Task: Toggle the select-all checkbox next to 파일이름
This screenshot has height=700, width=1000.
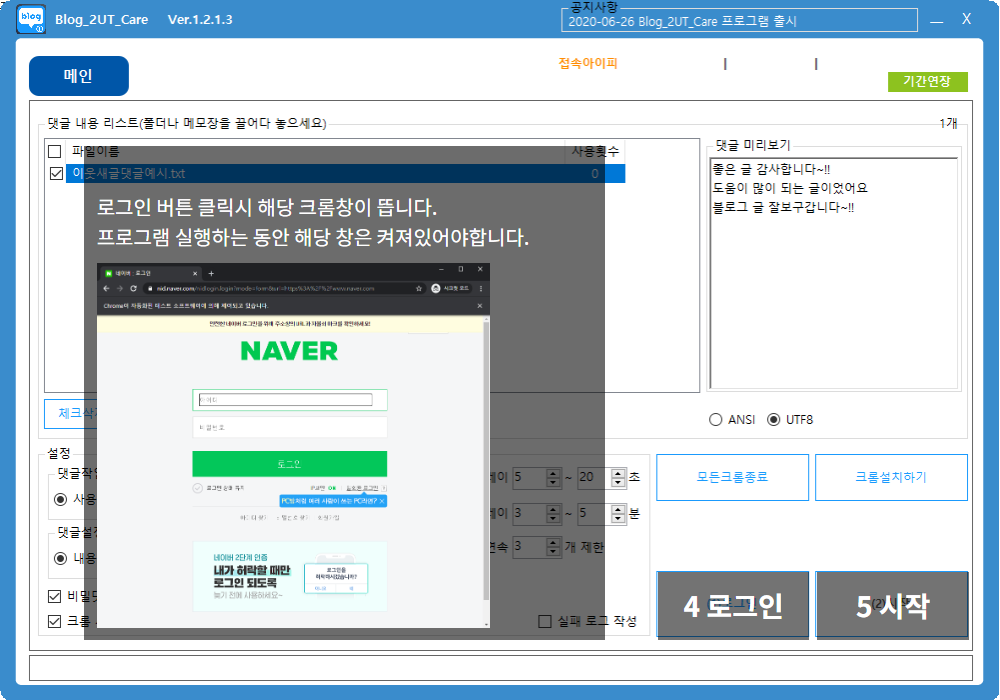Action: (x=55, y=152)
